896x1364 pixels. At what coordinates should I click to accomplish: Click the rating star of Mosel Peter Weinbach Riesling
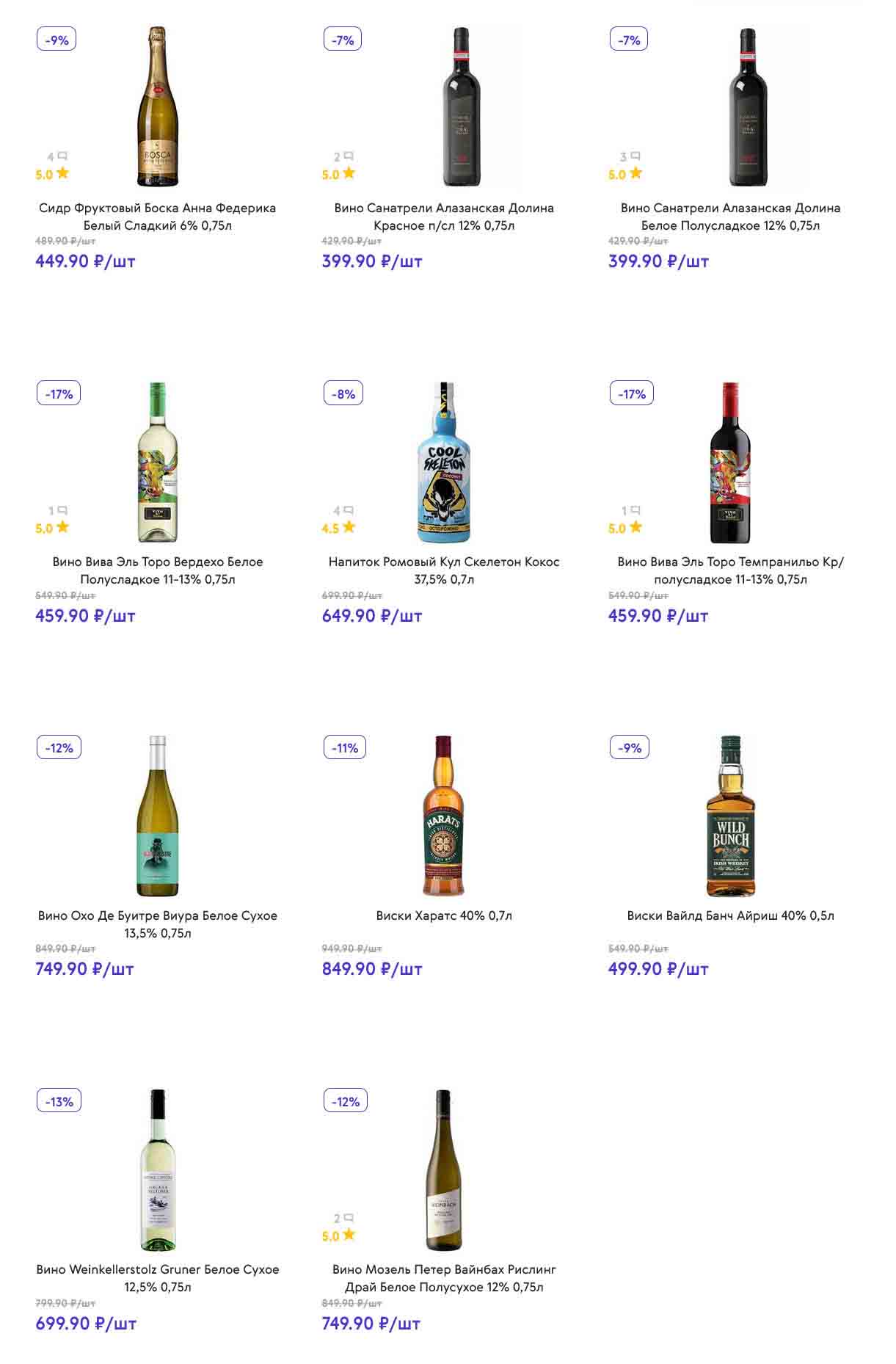[349, 1235]
